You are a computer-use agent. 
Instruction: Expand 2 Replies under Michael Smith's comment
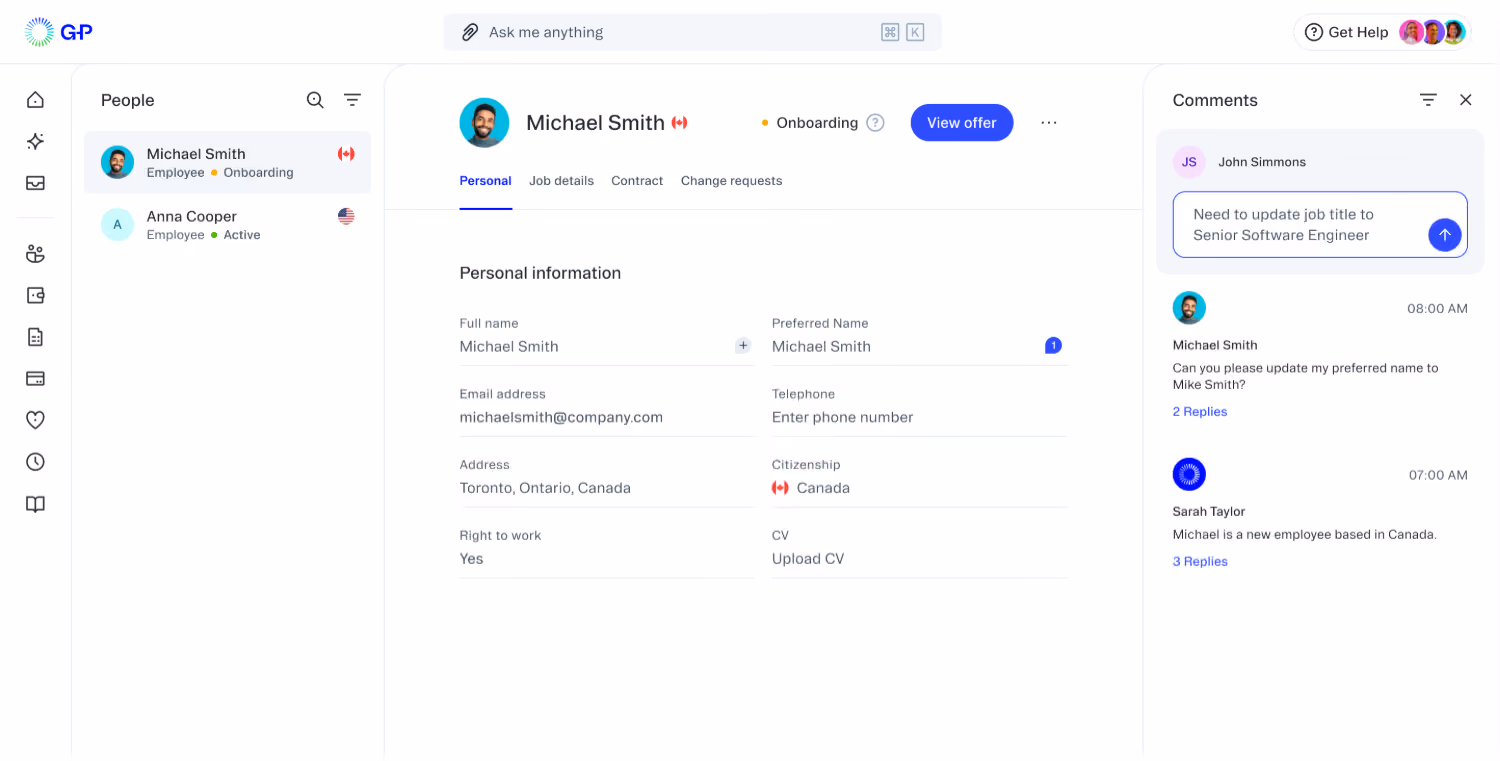[1199, 412]
